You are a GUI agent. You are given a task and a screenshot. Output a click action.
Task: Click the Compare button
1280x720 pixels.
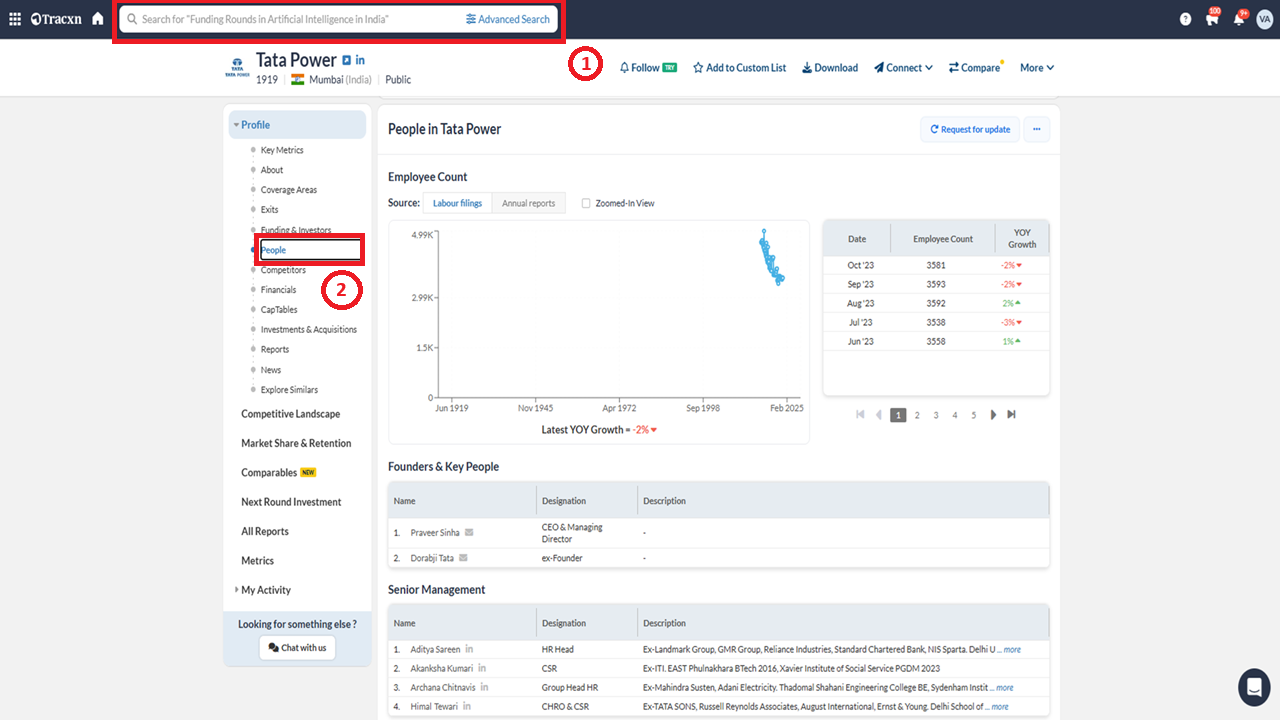(975, 68)
